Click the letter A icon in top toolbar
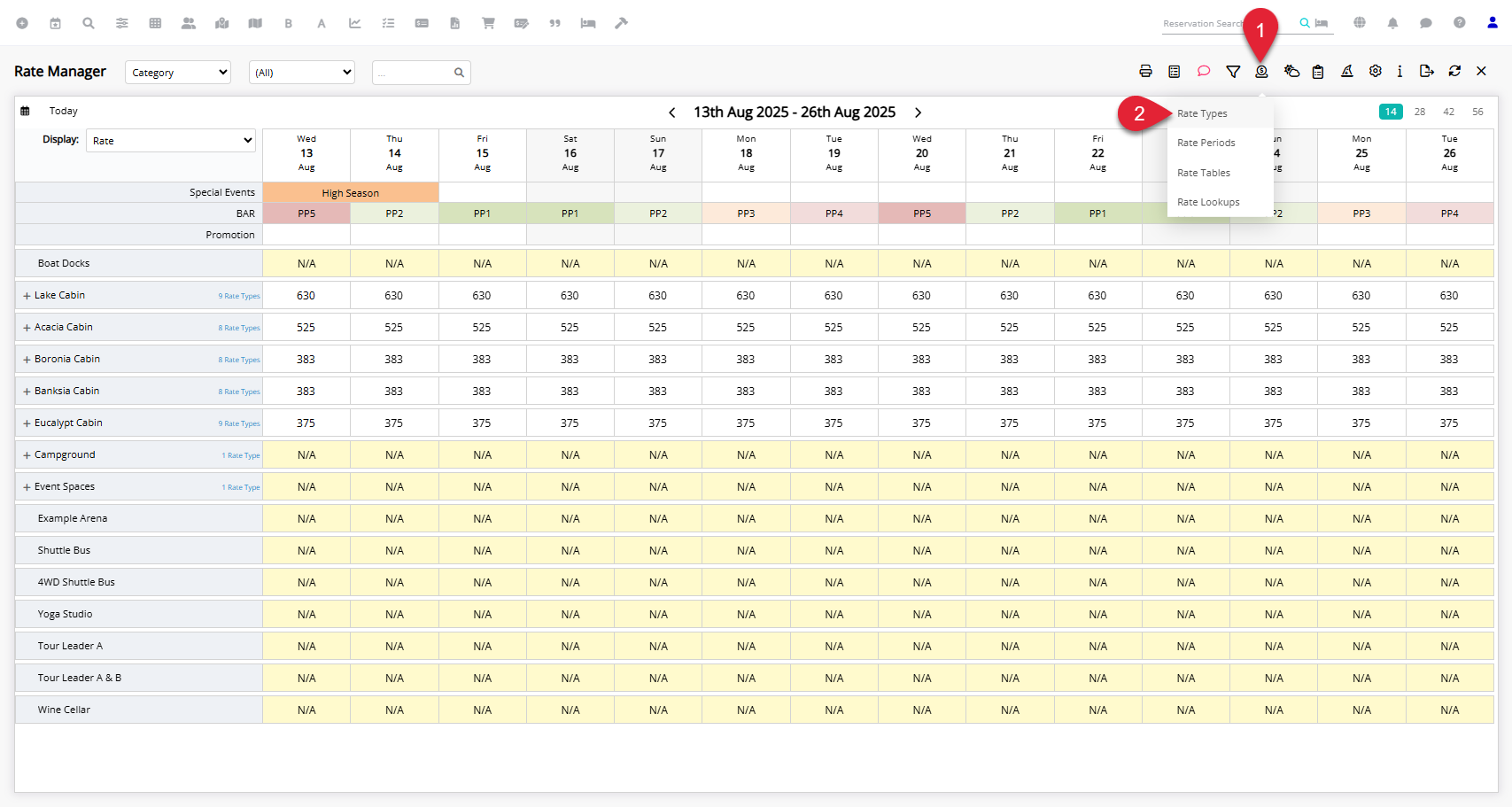 [322, 23]
